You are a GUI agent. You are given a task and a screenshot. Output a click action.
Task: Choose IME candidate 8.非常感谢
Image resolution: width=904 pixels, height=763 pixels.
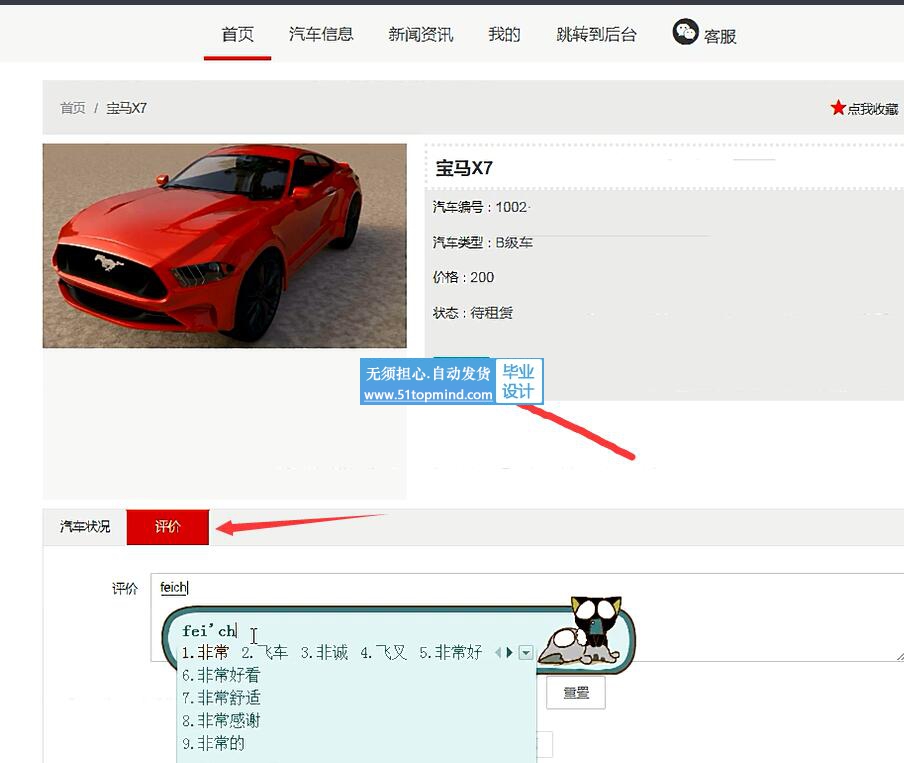(221, 720)
